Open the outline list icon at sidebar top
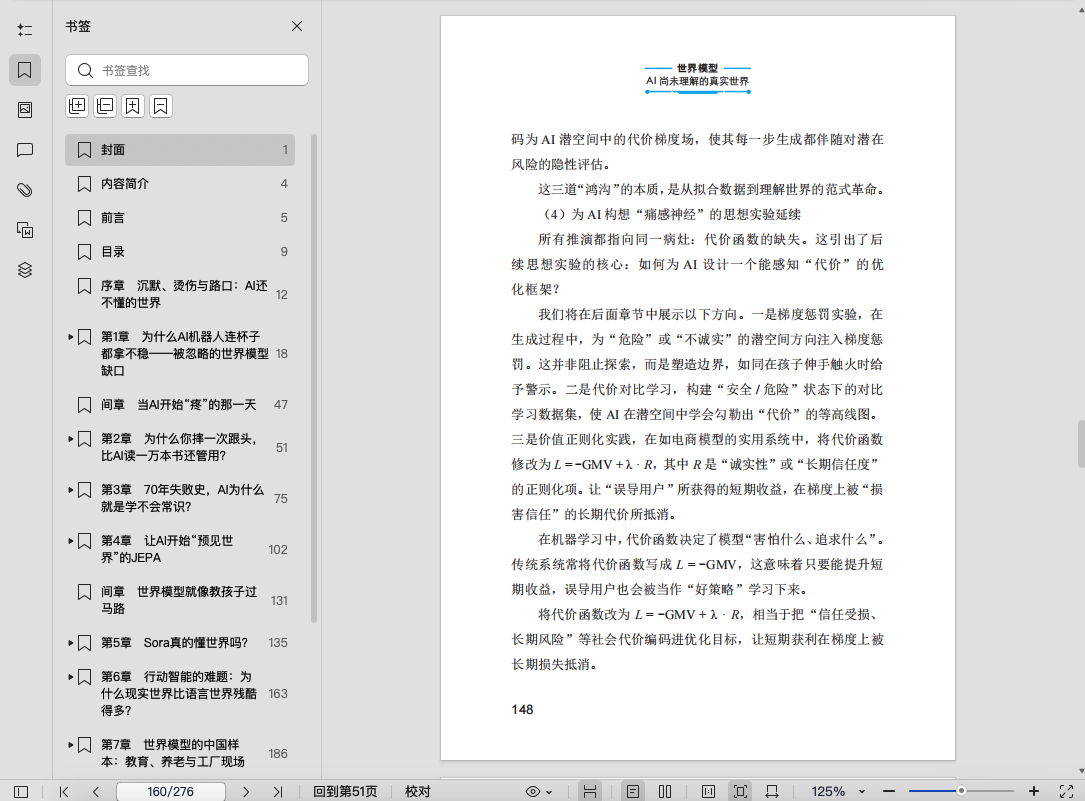This screenshot has height=801, width=1085. coord(25,30)
